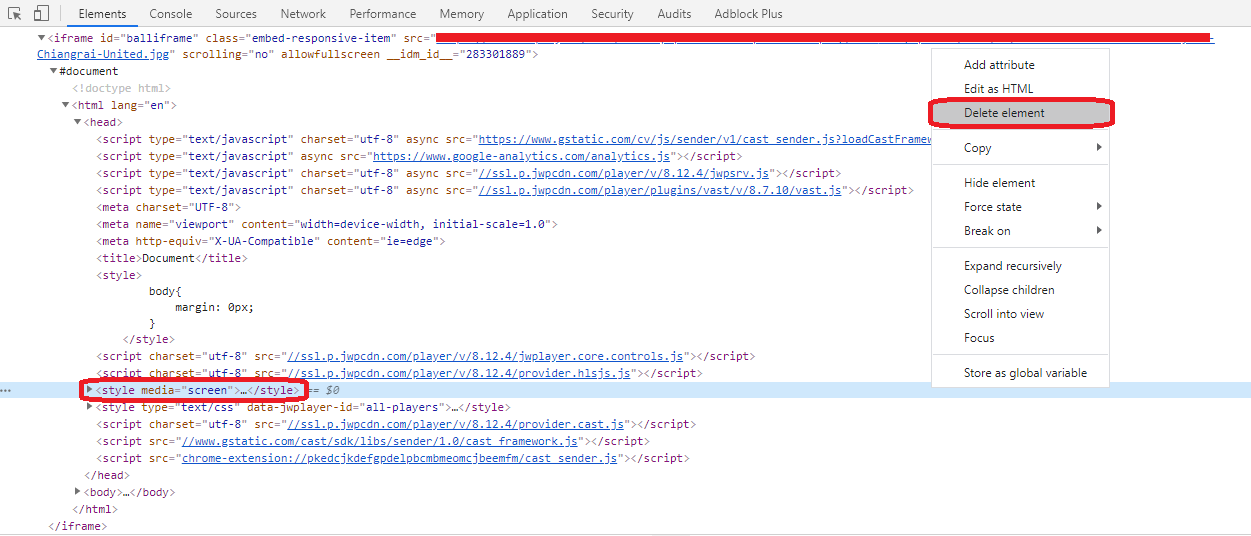Select Expand recursively in context menu
This screenshot has width=1251, height=536.
1020,266
